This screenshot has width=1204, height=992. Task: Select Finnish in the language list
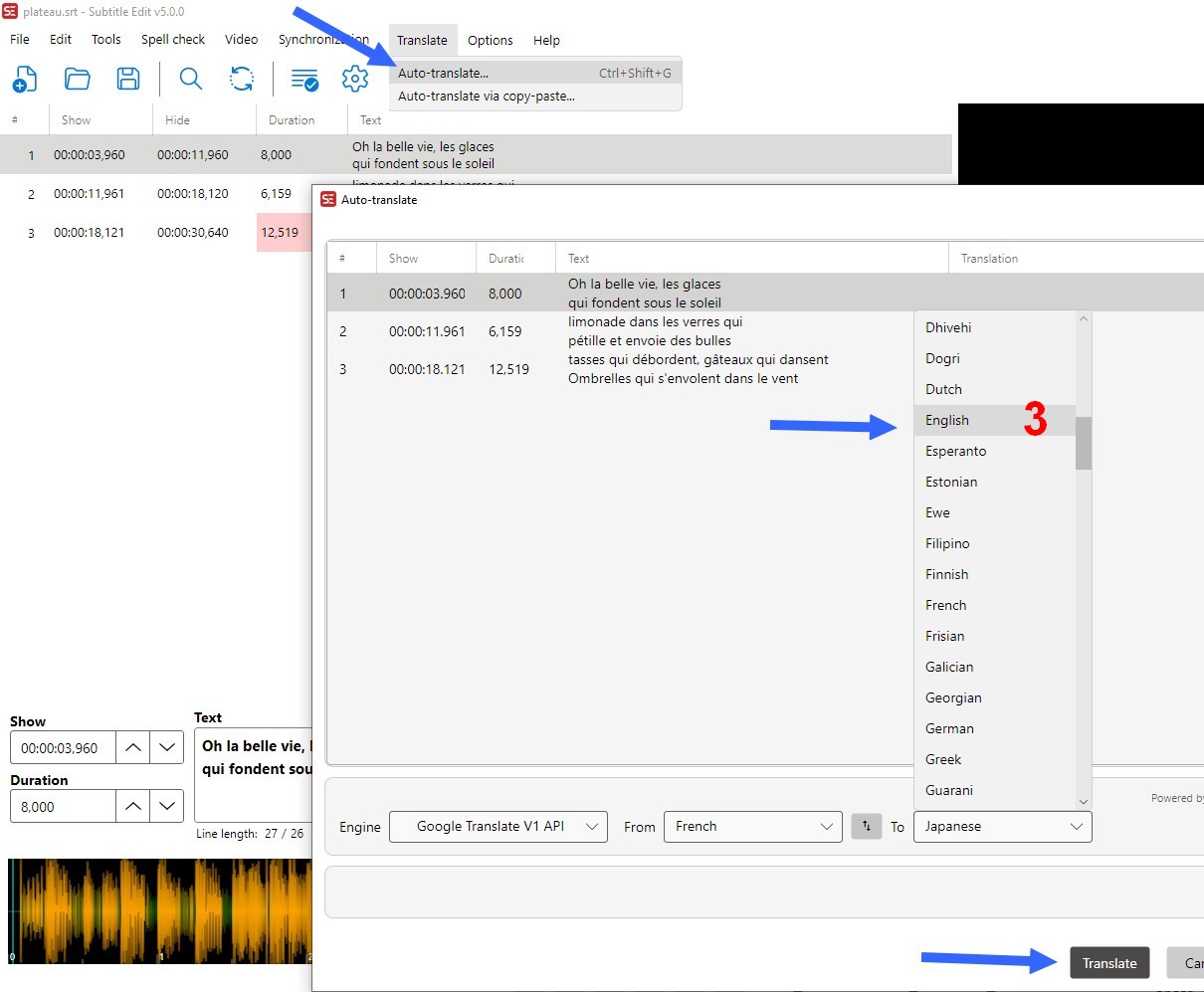[x=994, y=574]
